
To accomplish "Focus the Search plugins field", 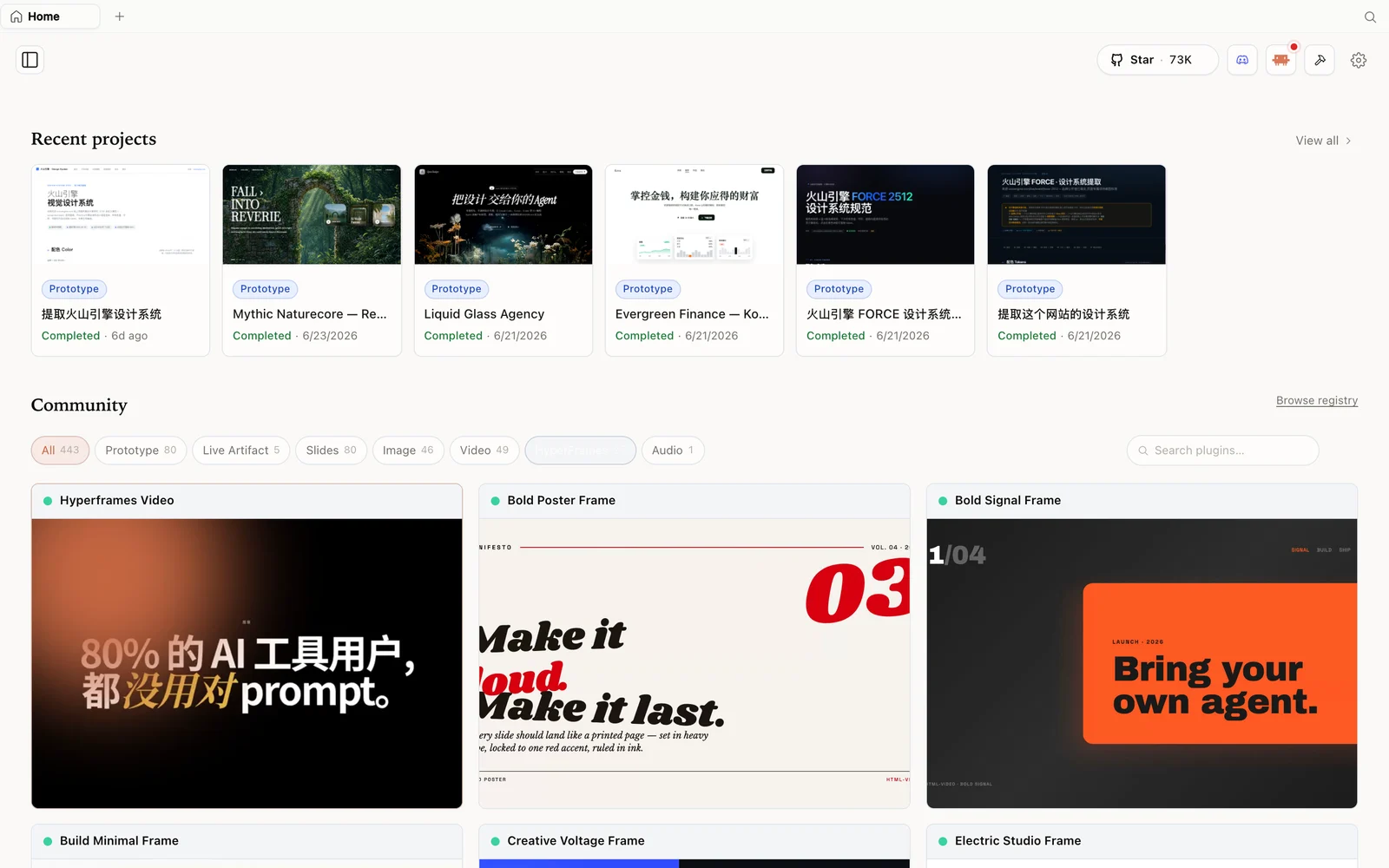I will pyautogui.click(x=1222, y=450).
